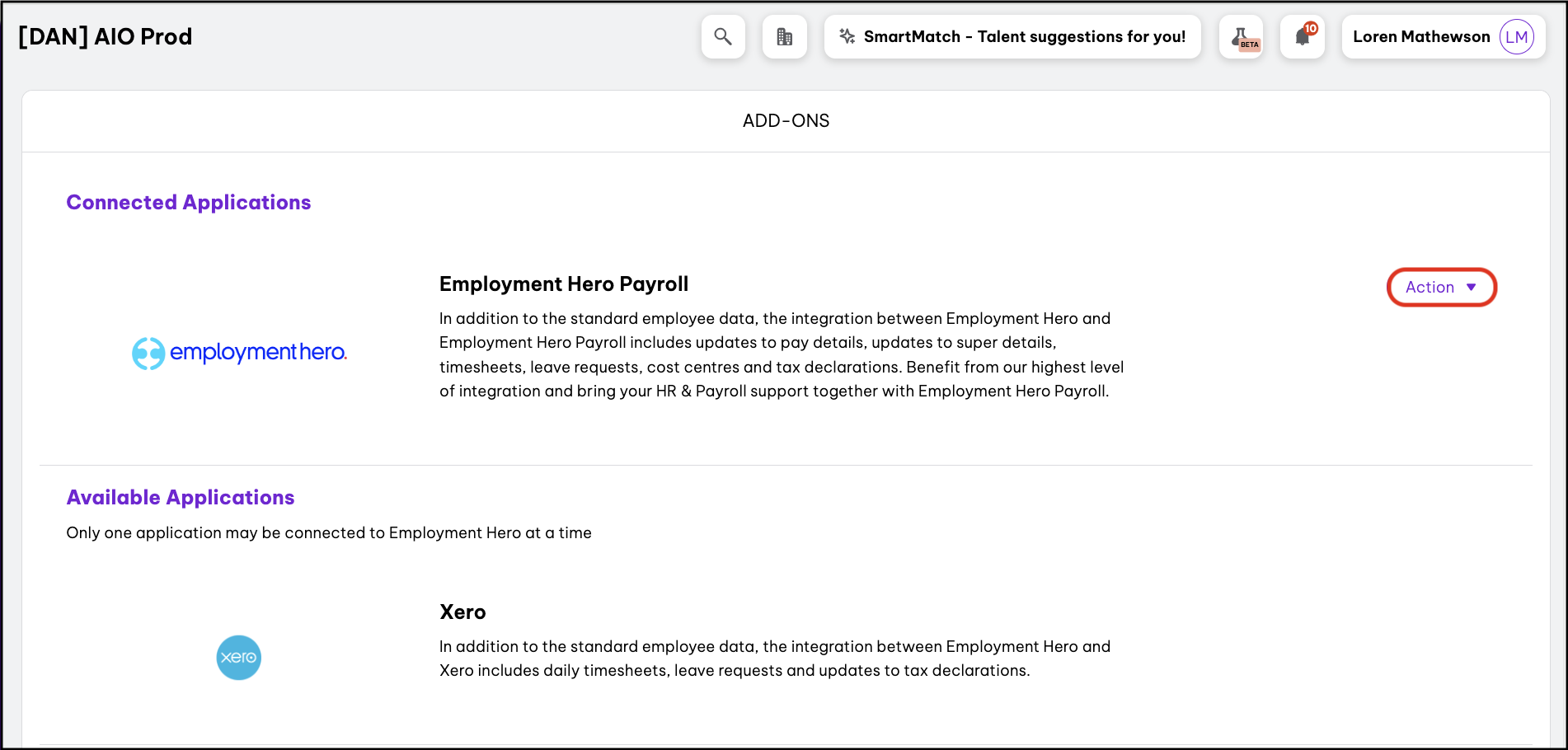Click the sparkle icon beside SmartMatch

pyautogui.click(x=847, y=36)
